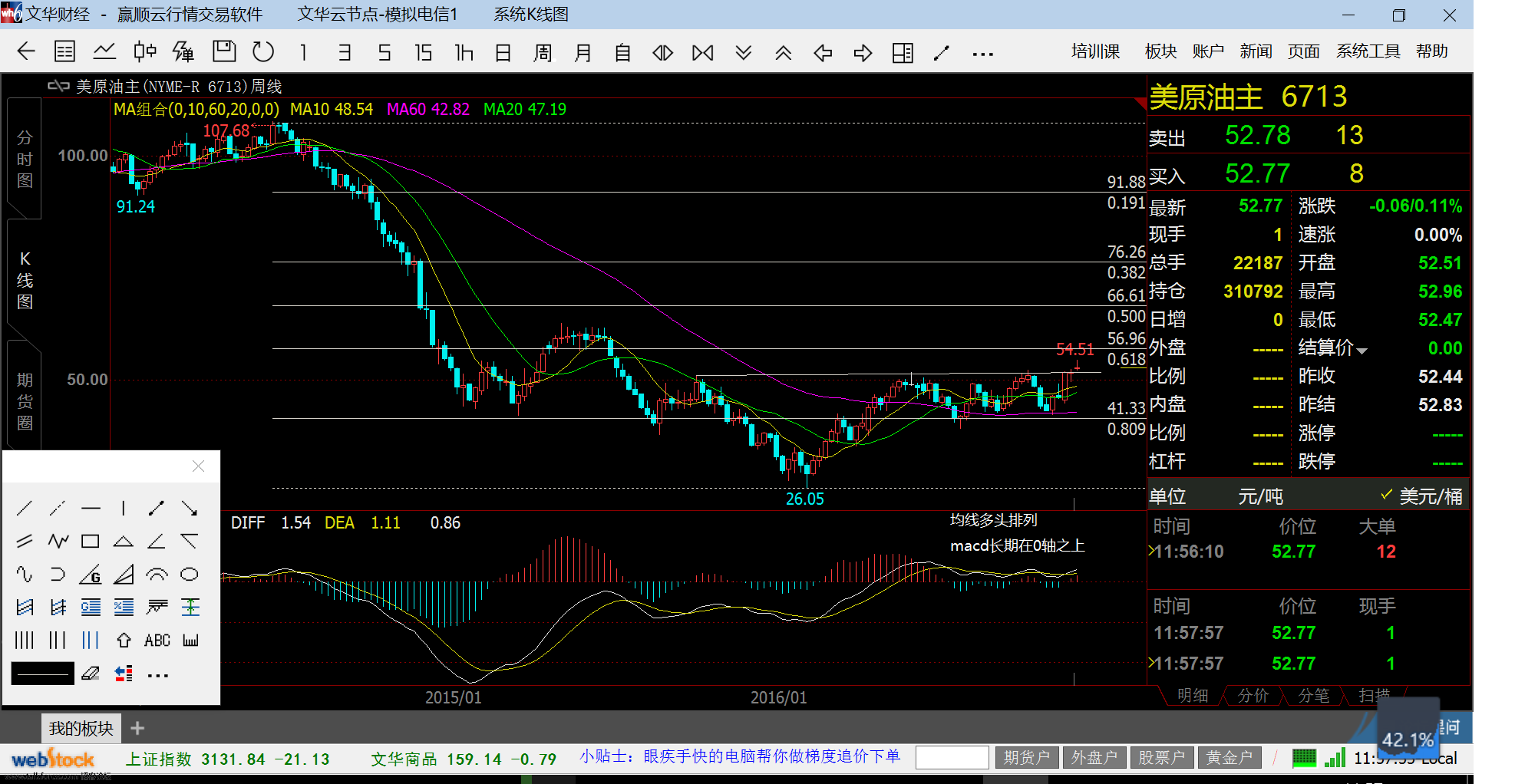Screen dimensions: 1515x784
Task: Select the triangle drawing tool
Action: pos(124,541)
